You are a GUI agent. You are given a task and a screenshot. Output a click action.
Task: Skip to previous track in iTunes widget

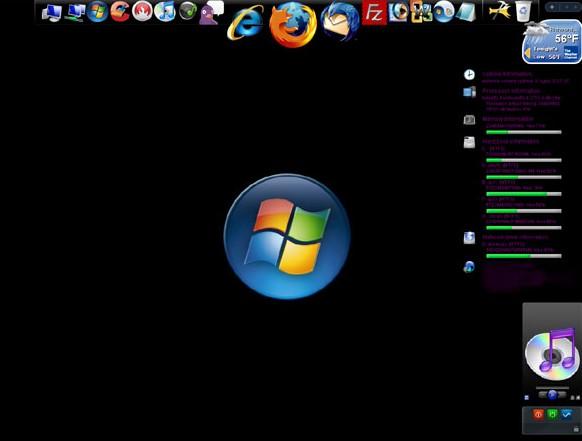543,395
